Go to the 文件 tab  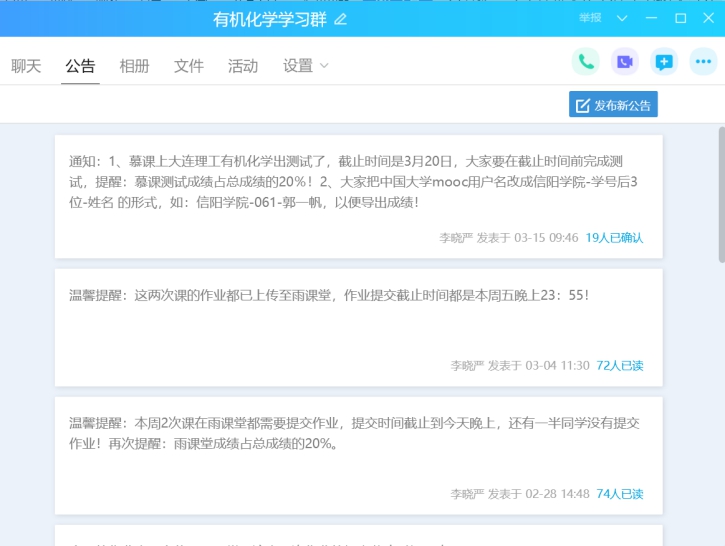188,66
